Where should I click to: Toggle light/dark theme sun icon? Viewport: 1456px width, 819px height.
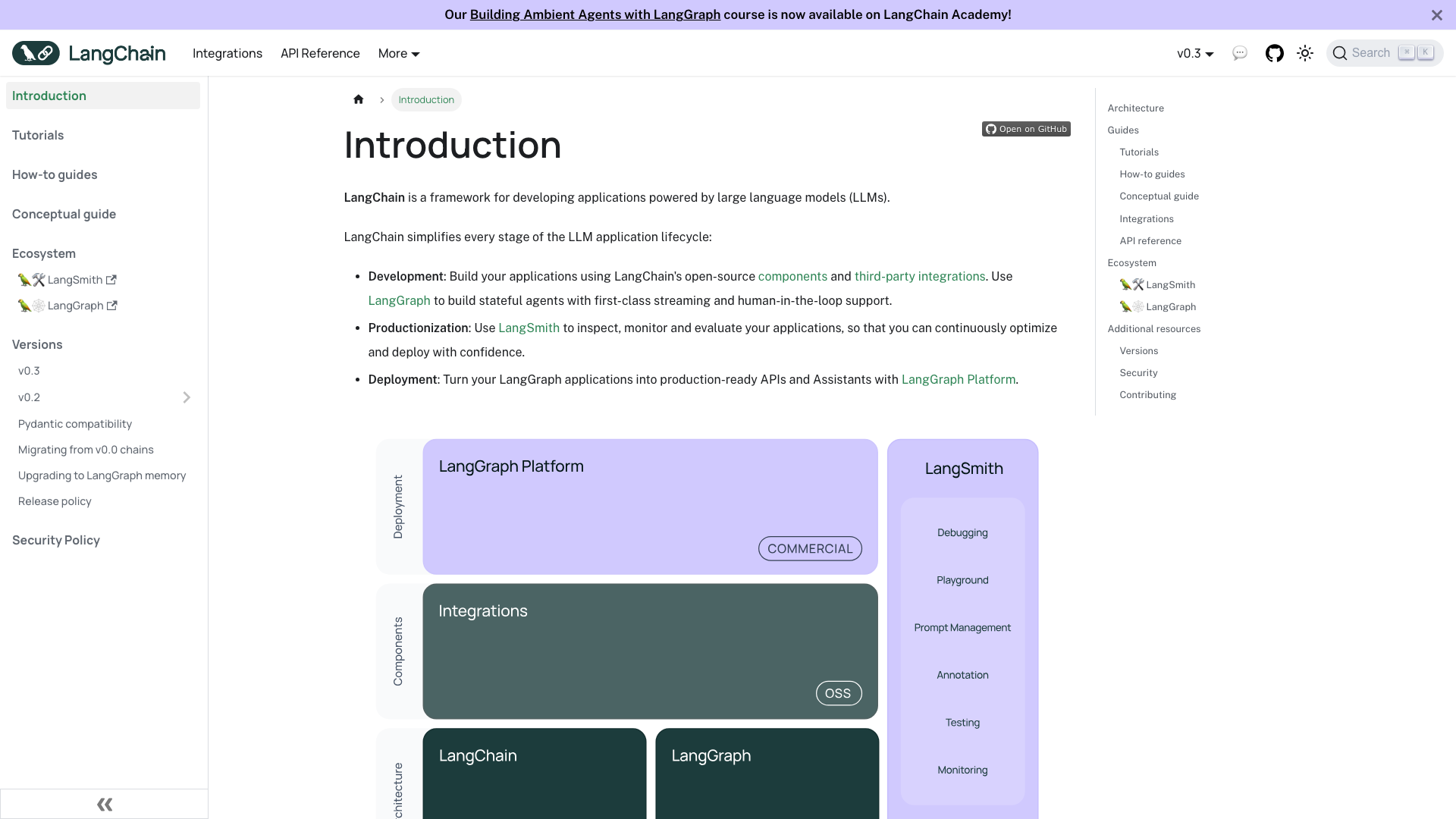(1305, 53)
